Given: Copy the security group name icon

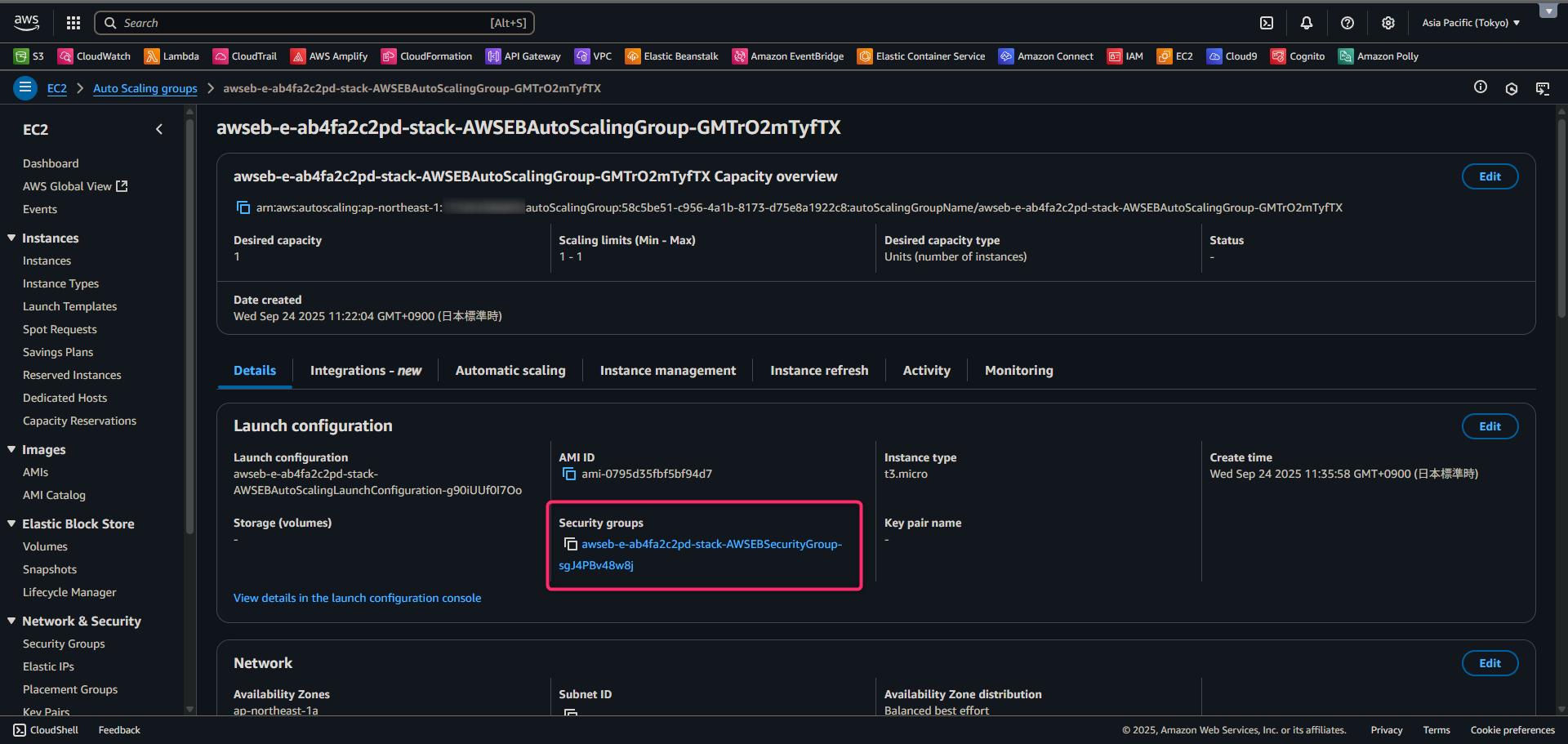Looking at the screenshot, I should coord(570,544).
